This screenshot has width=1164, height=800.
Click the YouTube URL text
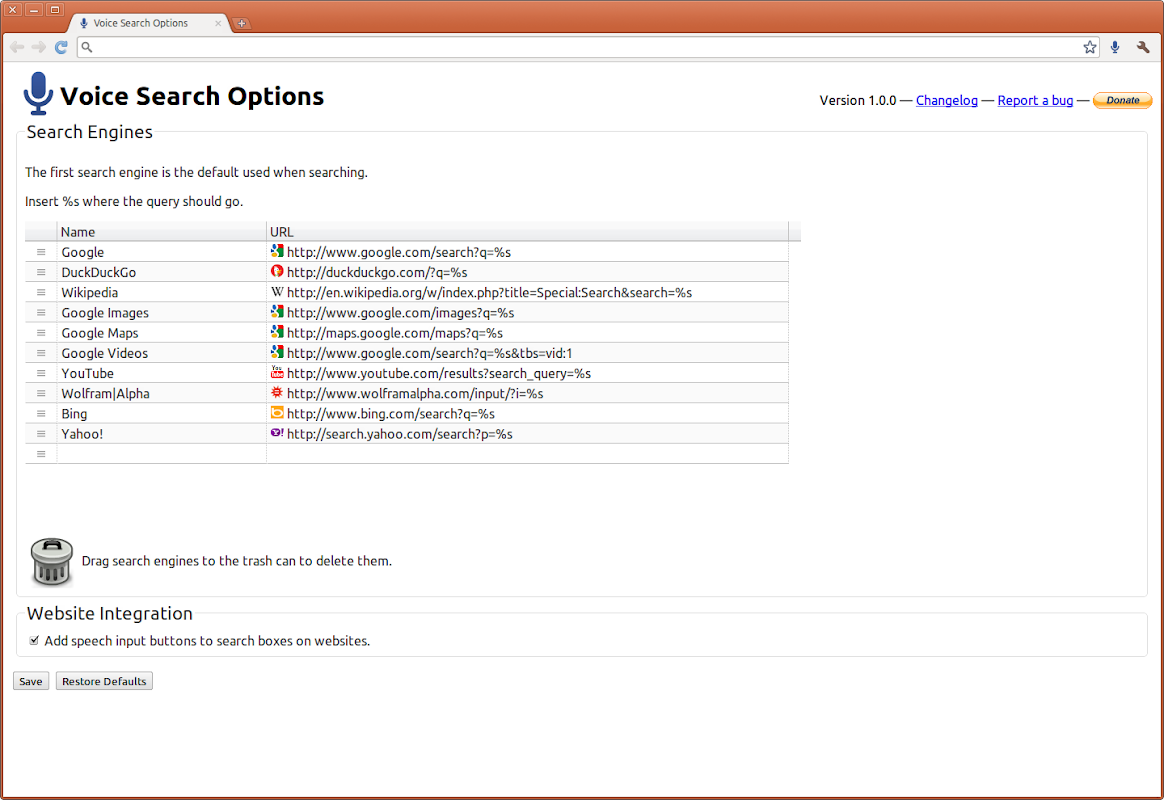439,373
